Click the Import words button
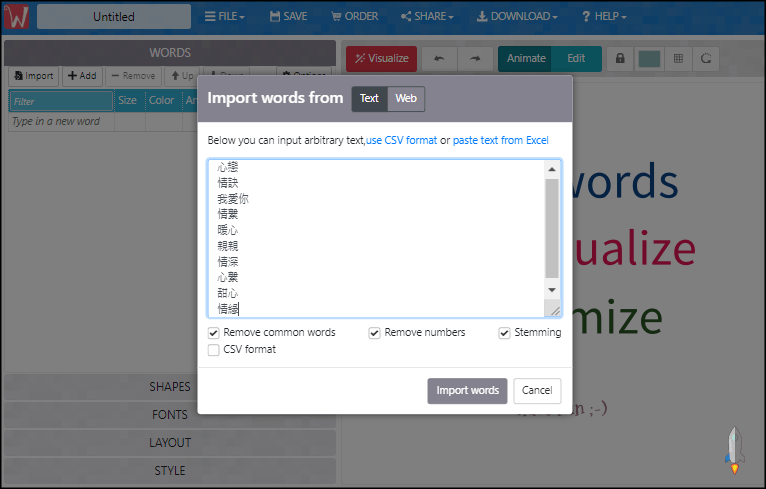 coord(467,390)
